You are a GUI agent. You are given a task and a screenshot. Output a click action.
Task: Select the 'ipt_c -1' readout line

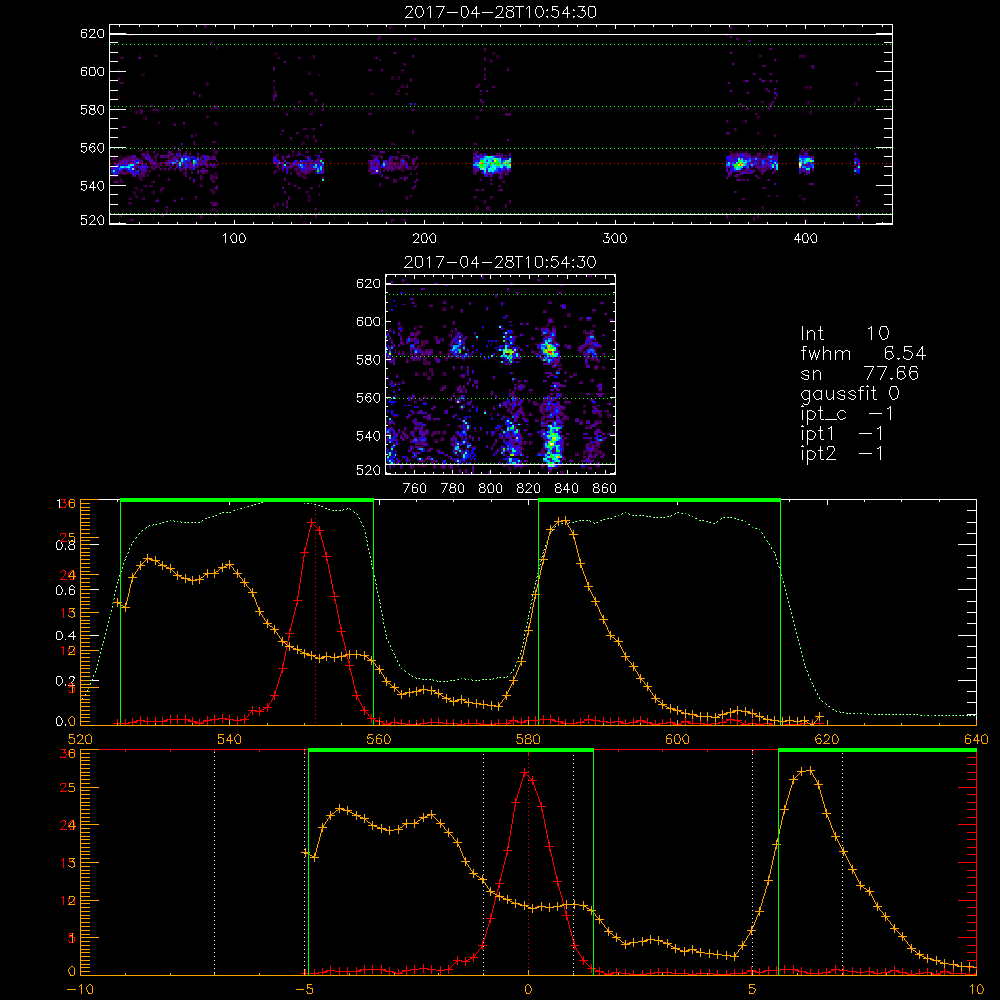point(847,414)
